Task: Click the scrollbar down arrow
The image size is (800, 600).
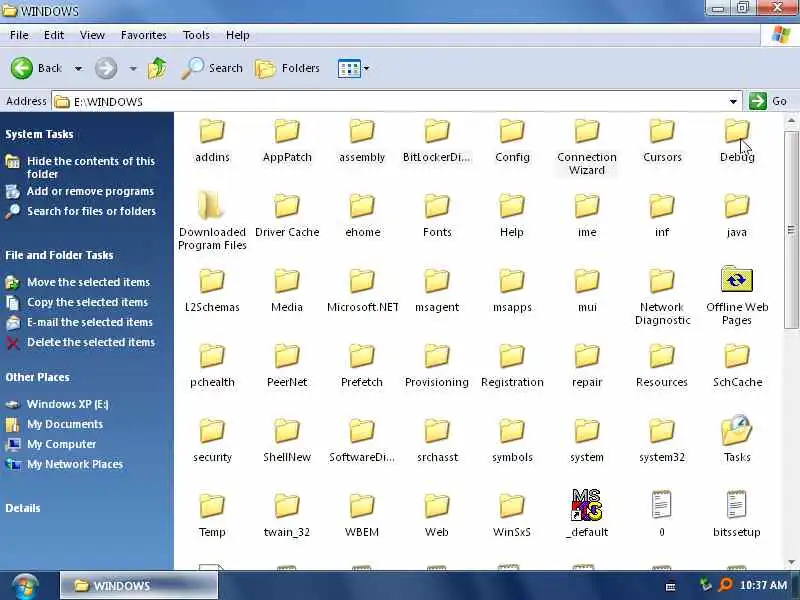Action: [x=791, y=562]
